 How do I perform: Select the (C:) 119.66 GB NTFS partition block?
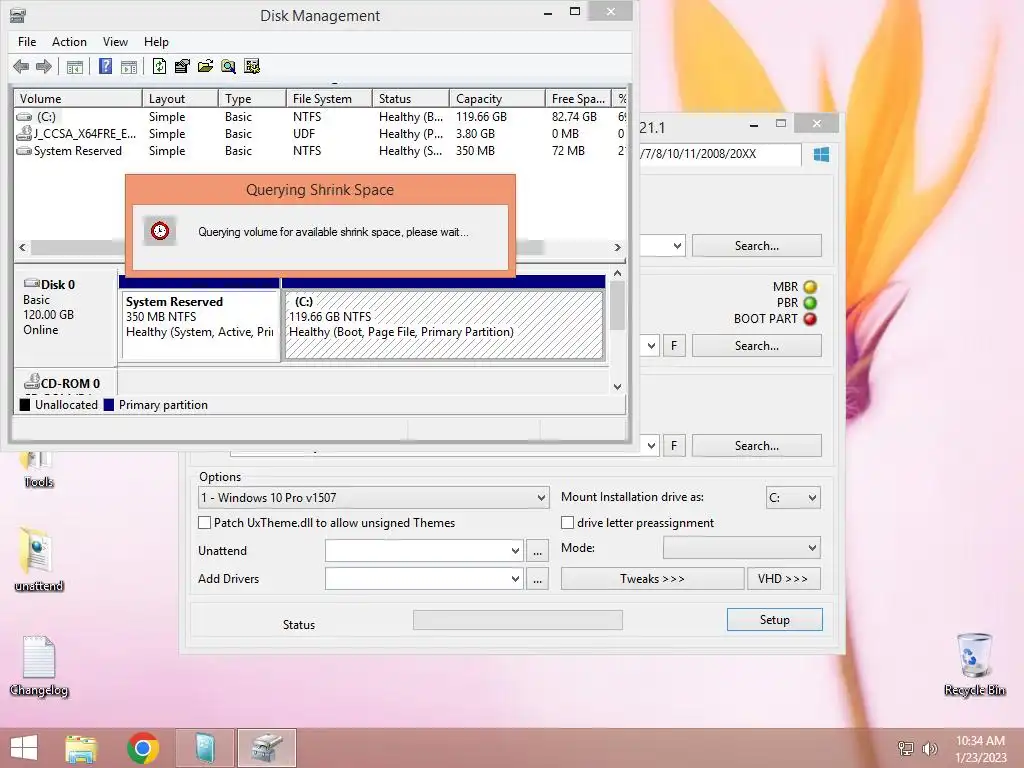443,325
